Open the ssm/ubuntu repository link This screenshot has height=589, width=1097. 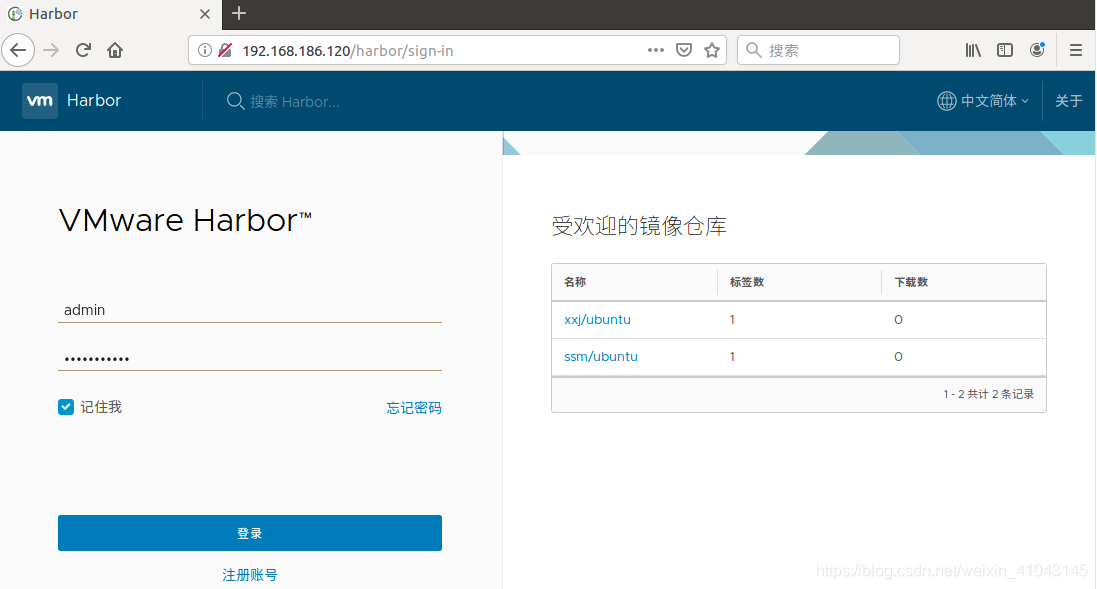click(601, 357)
